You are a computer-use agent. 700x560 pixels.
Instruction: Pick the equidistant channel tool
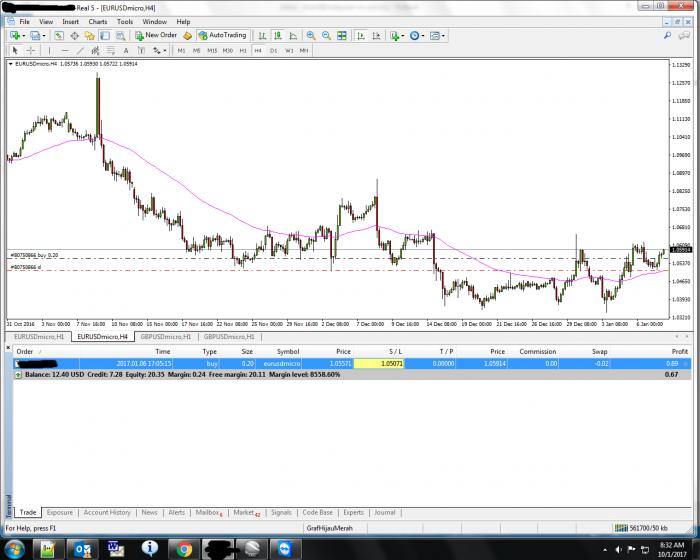[x=95, y=50]
